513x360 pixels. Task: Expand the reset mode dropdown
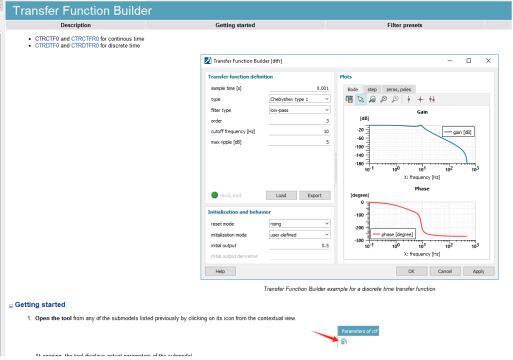(x=300, y=224)
